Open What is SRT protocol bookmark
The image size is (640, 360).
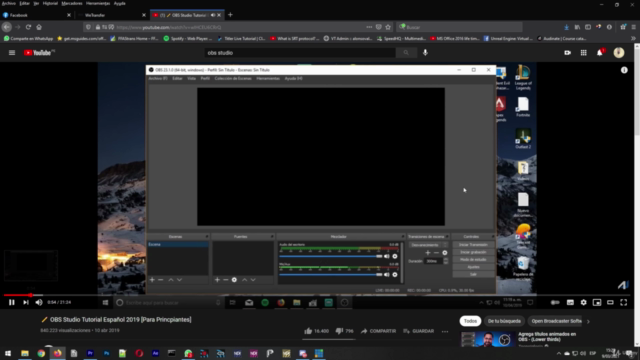click(294, 38)
